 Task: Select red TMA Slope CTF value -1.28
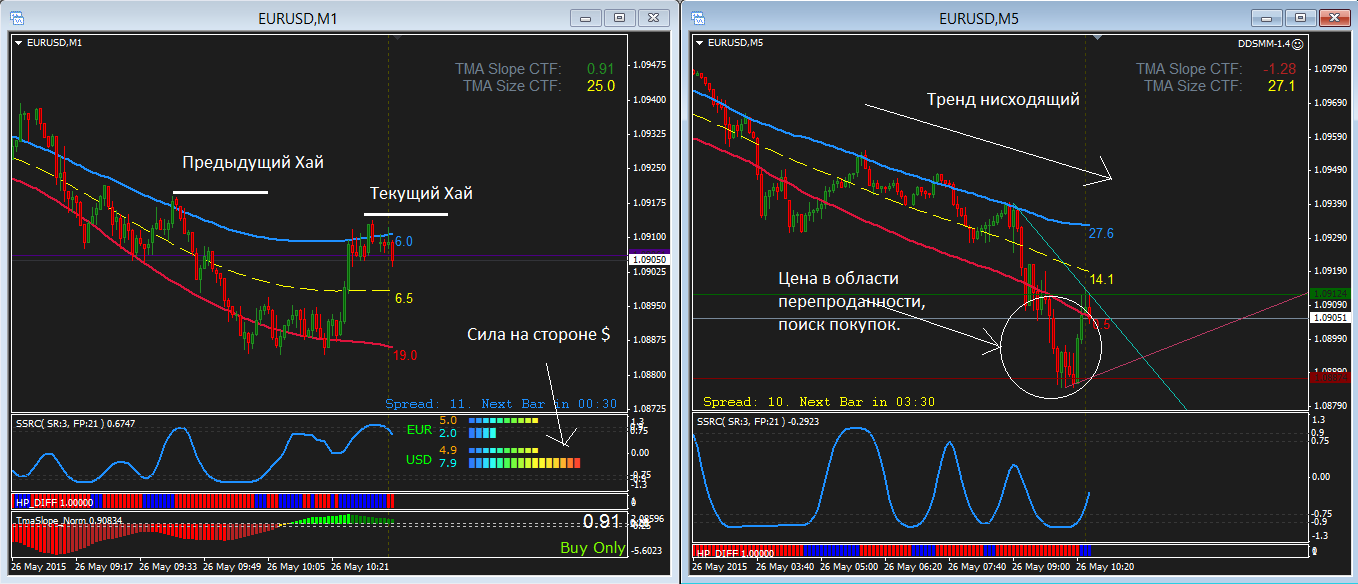(1279, 69)
